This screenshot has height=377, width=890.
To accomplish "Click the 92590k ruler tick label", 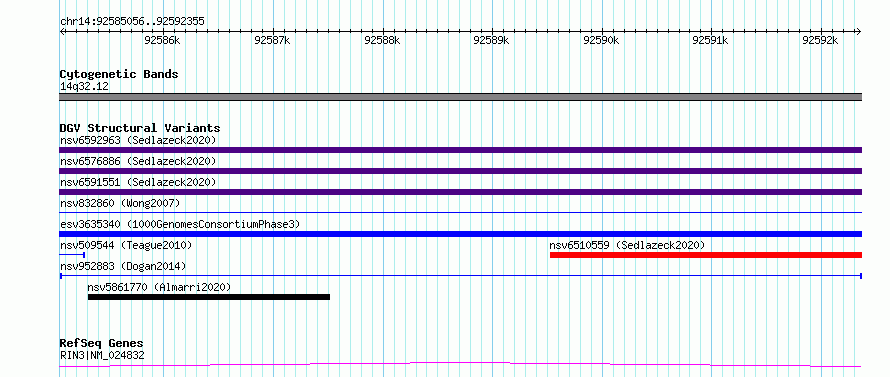I will (x=601, y=40).
